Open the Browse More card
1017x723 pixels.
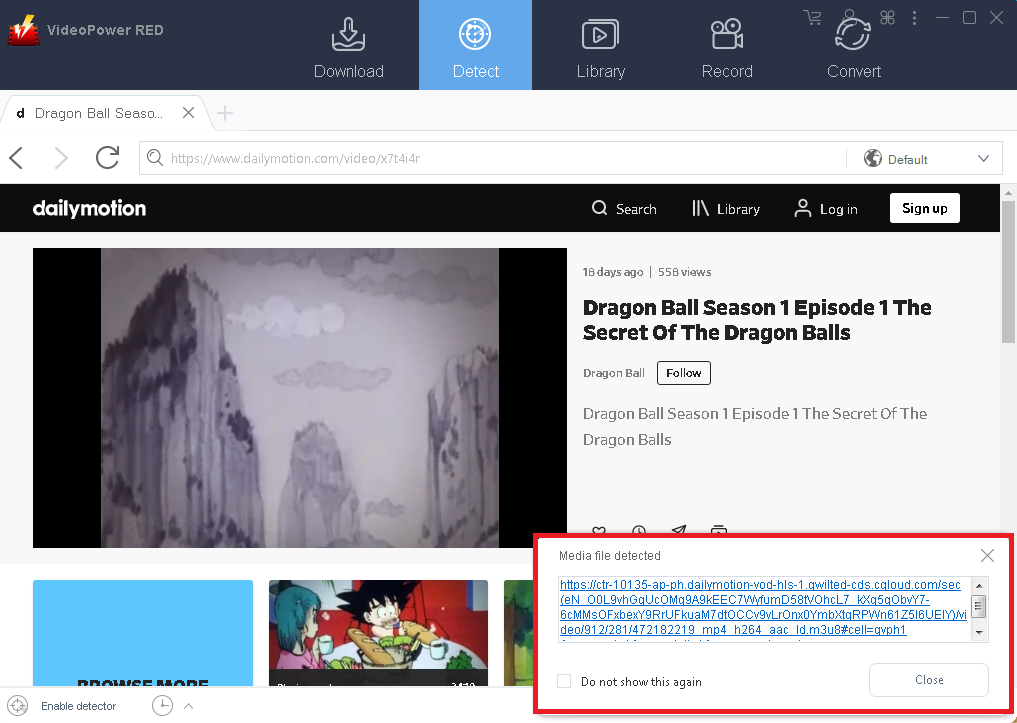tap(143, 633)
